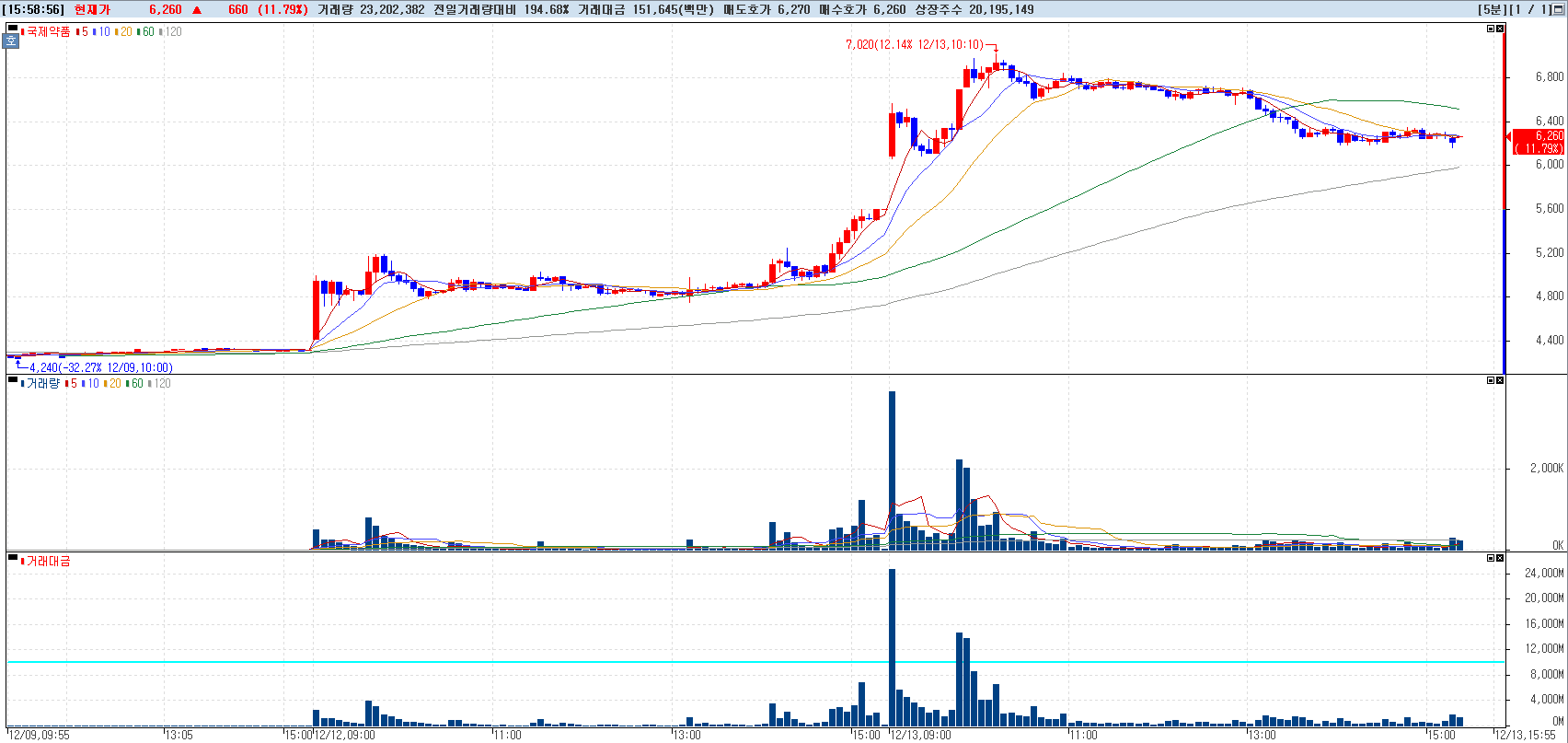Click 매수호가 6,260 in header

(x=863, y=9)
